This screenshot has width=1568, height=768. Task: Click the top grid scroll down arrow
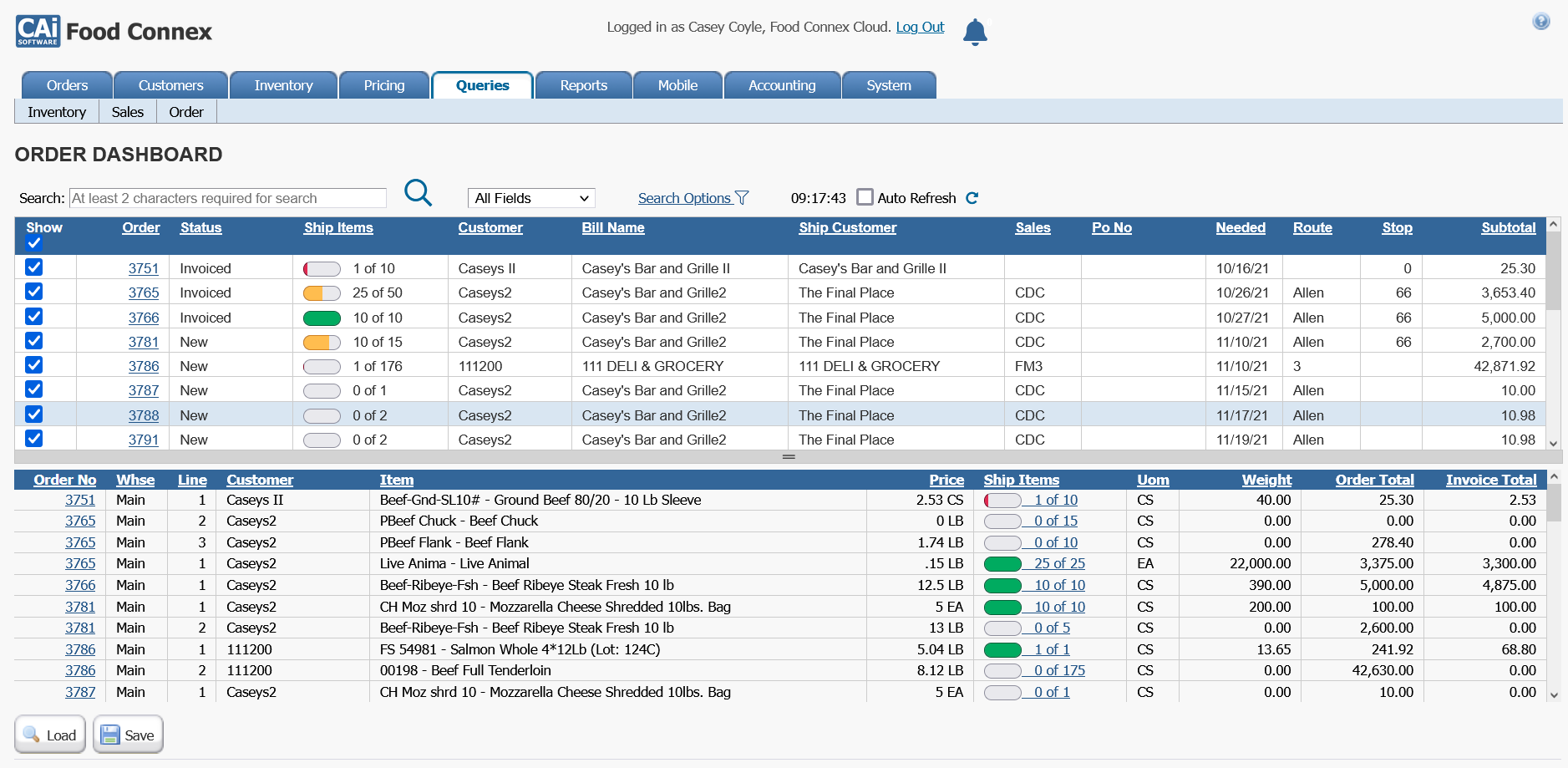(x=1554, y=444)
